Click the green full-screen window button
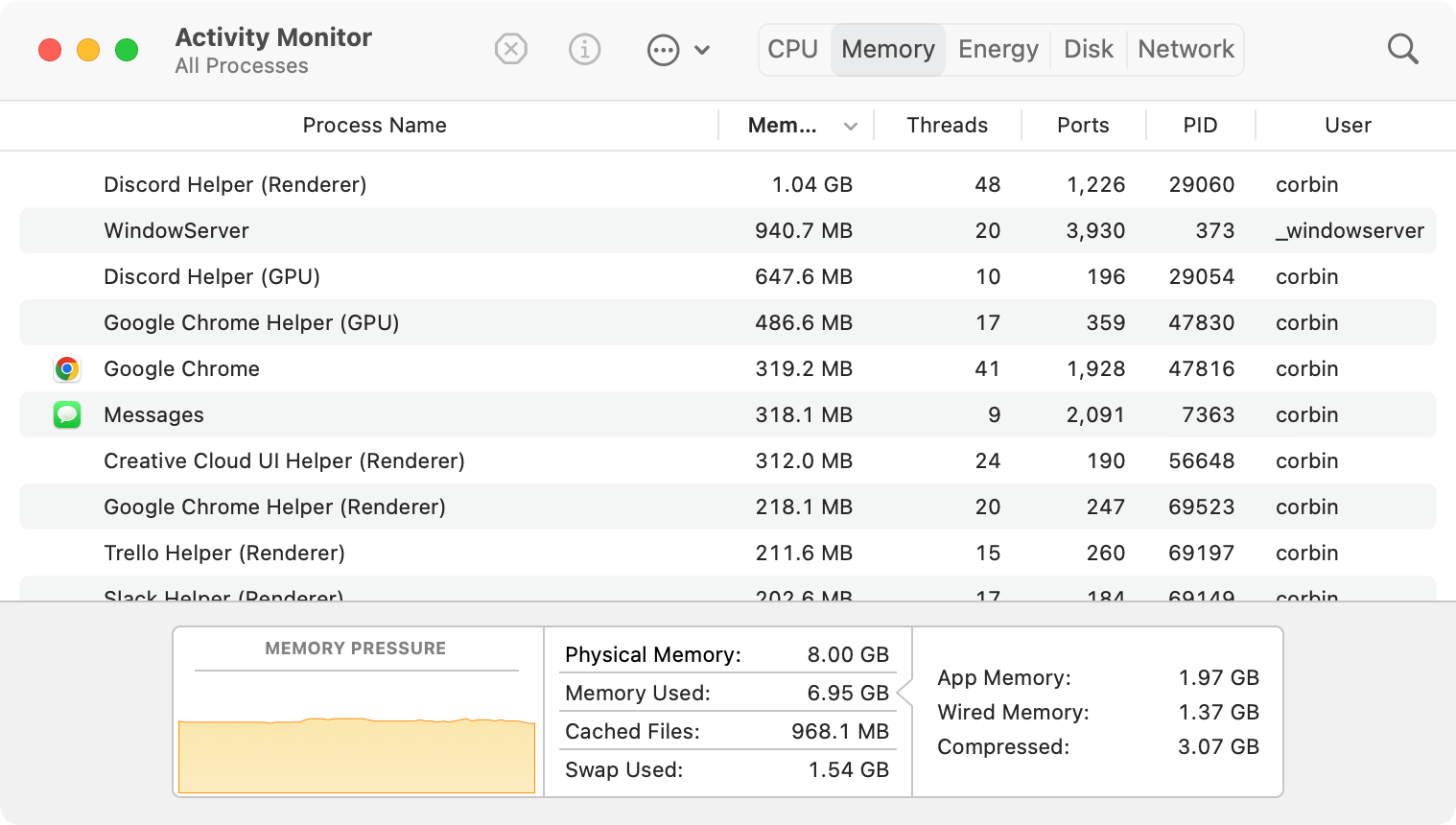The height and width of the screenshot is (825, 1456). (x=127, y=50)
